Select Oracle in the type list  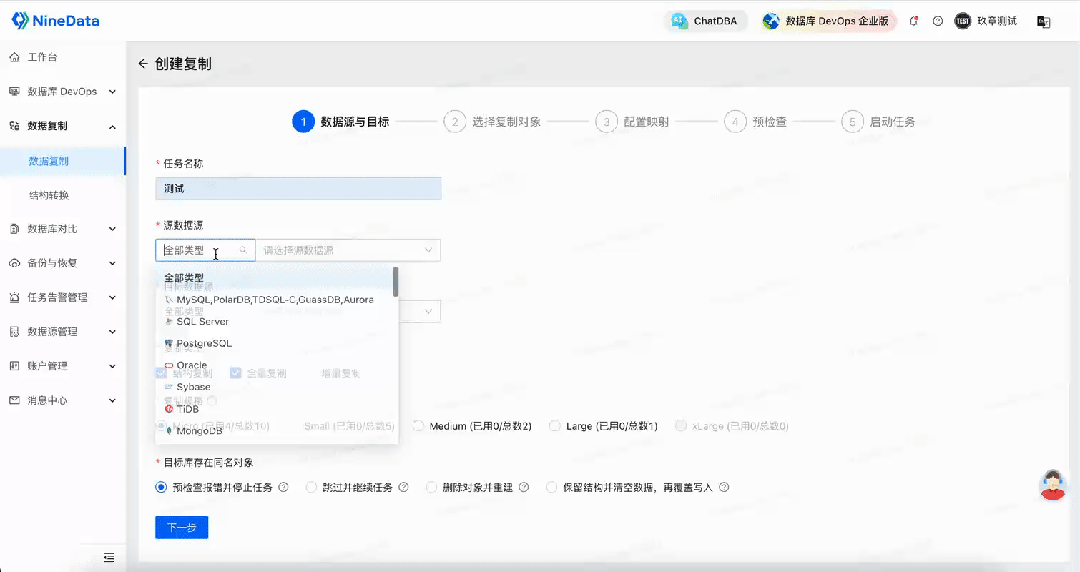coord(274,365)
